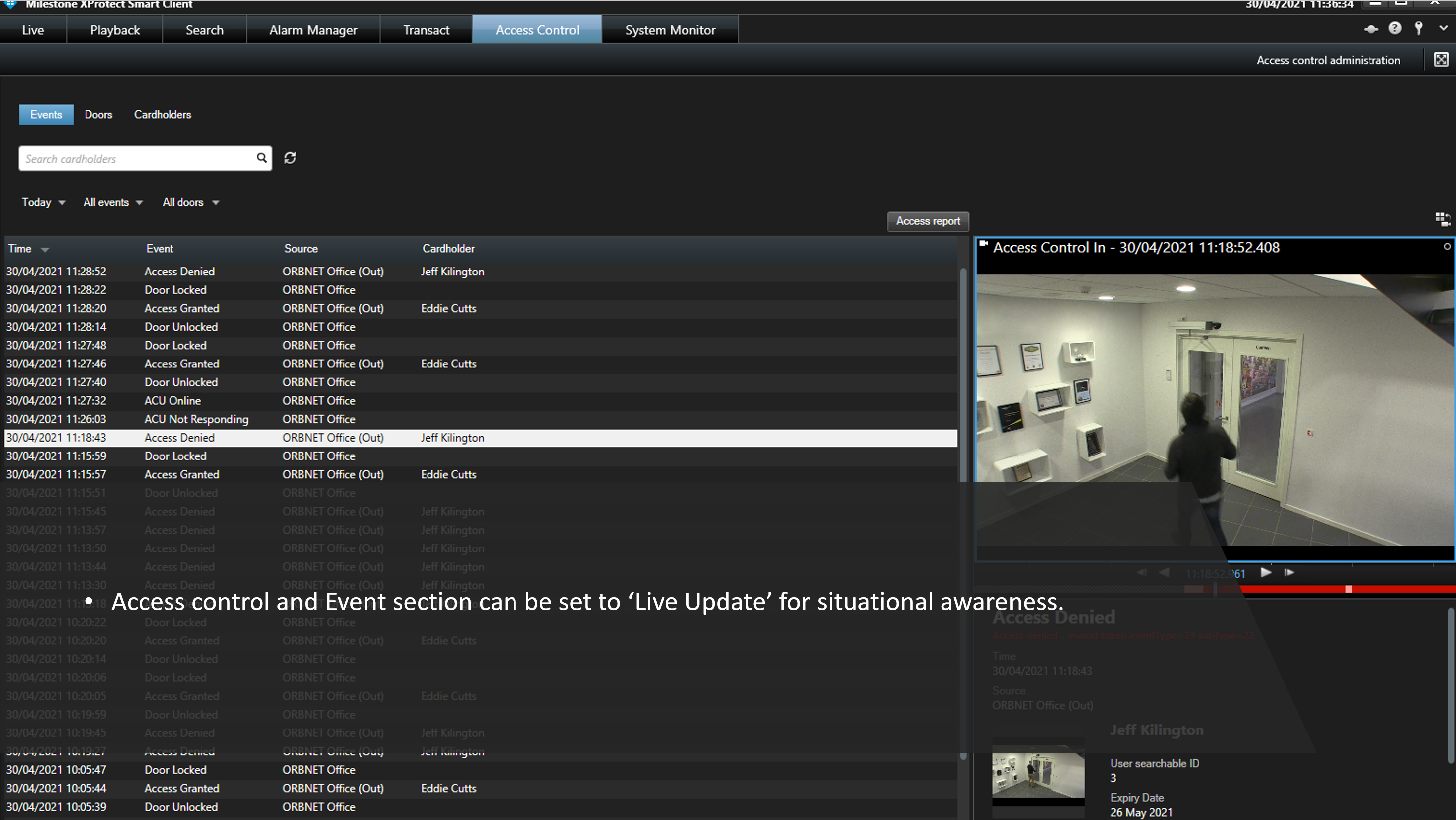Viewport: 1456px width, 820px height.
Task: Select the 11:28:22 Door Locked event row
Action: pyautogui.click(x=481, y=290)
